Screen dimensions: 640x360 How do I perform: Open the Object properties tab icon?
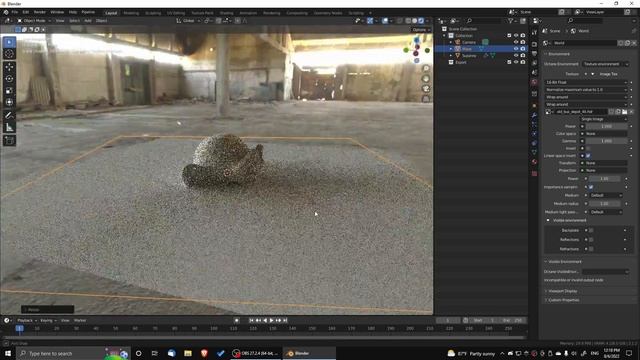pyautogui.click(x=534, y=106)
